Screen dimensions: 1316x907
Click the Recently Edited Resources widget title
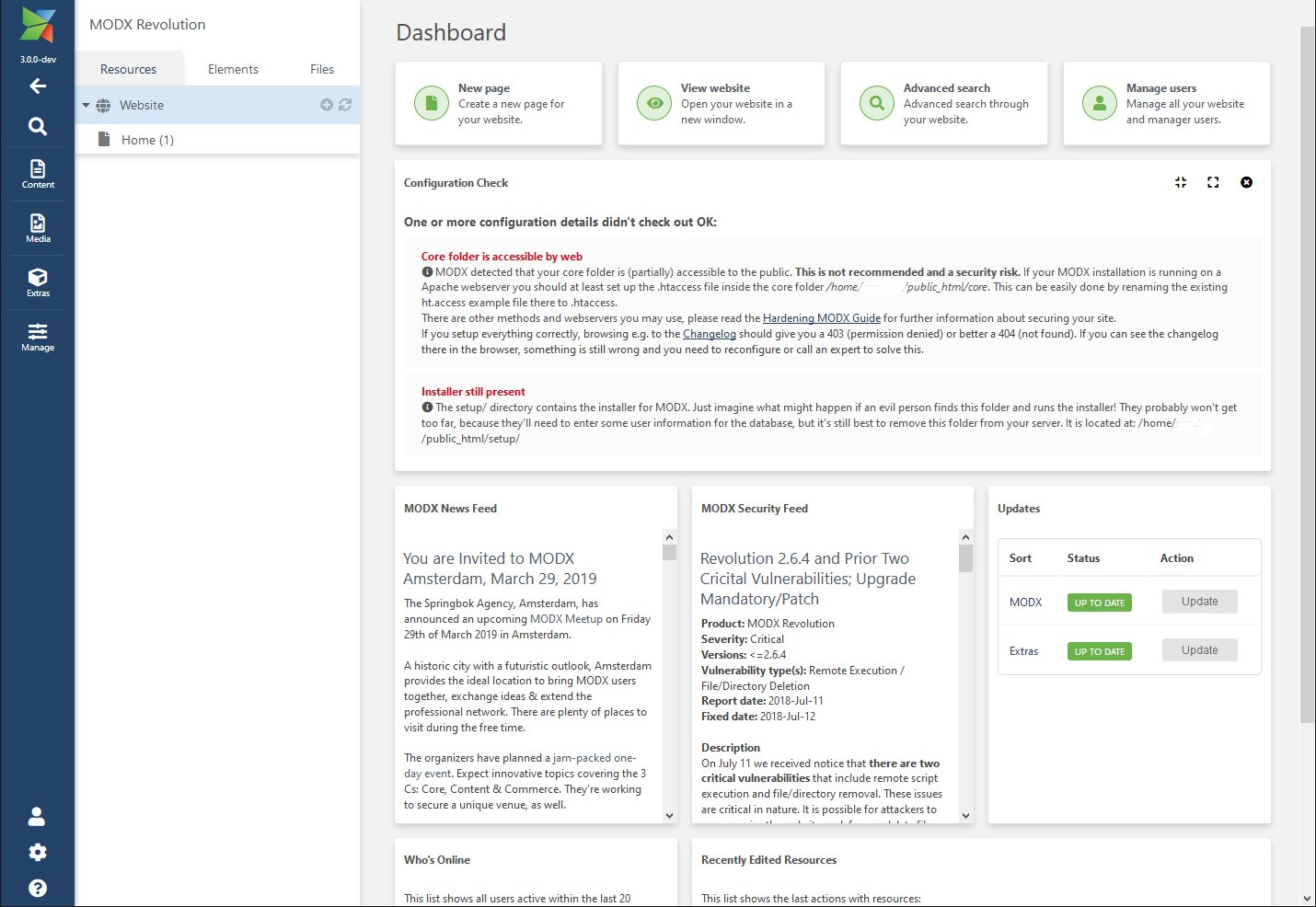[768, 860]
